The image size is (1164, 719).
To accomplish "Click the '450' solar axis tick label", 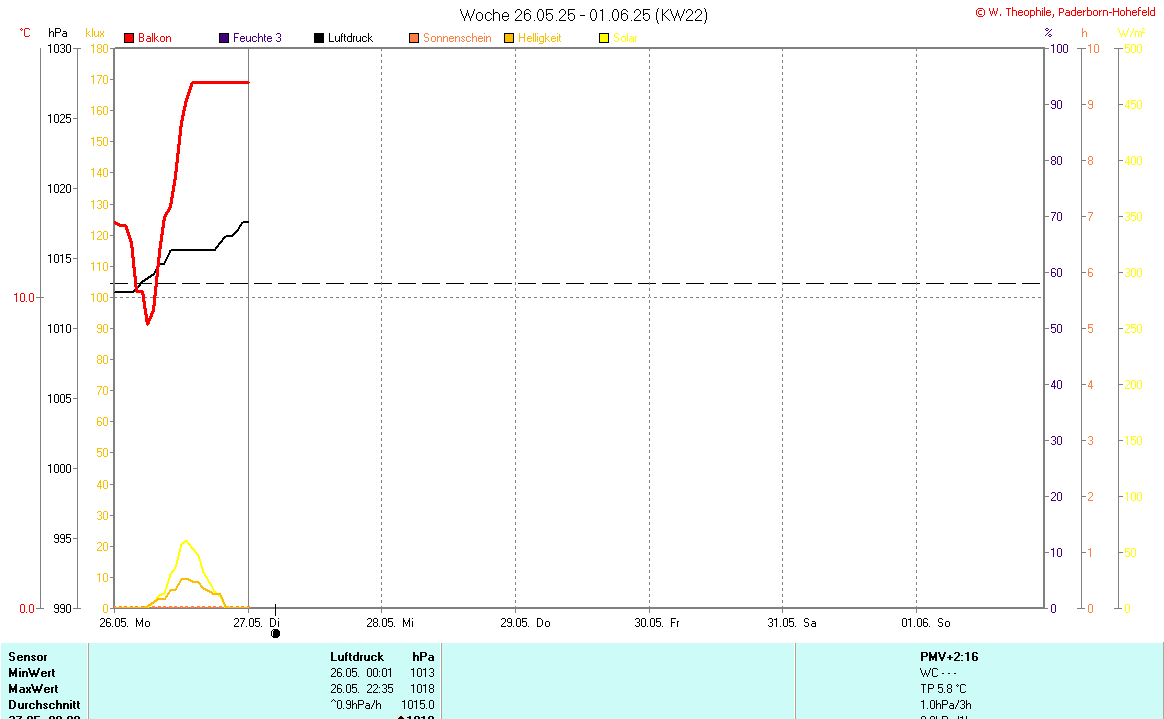I will point(1134,105).
